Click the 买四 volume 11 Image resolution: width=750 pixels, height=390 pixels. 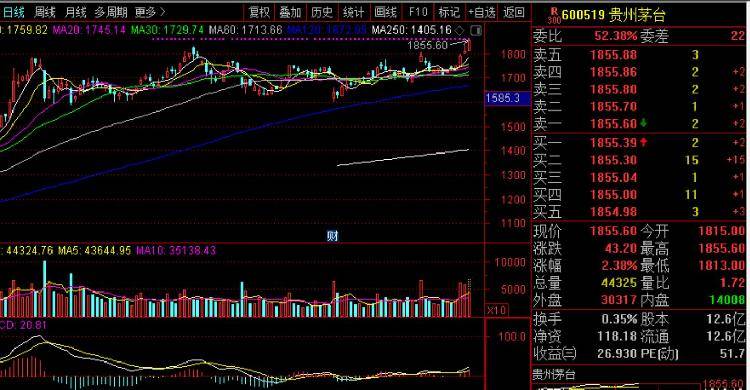[x=691, y=194]
